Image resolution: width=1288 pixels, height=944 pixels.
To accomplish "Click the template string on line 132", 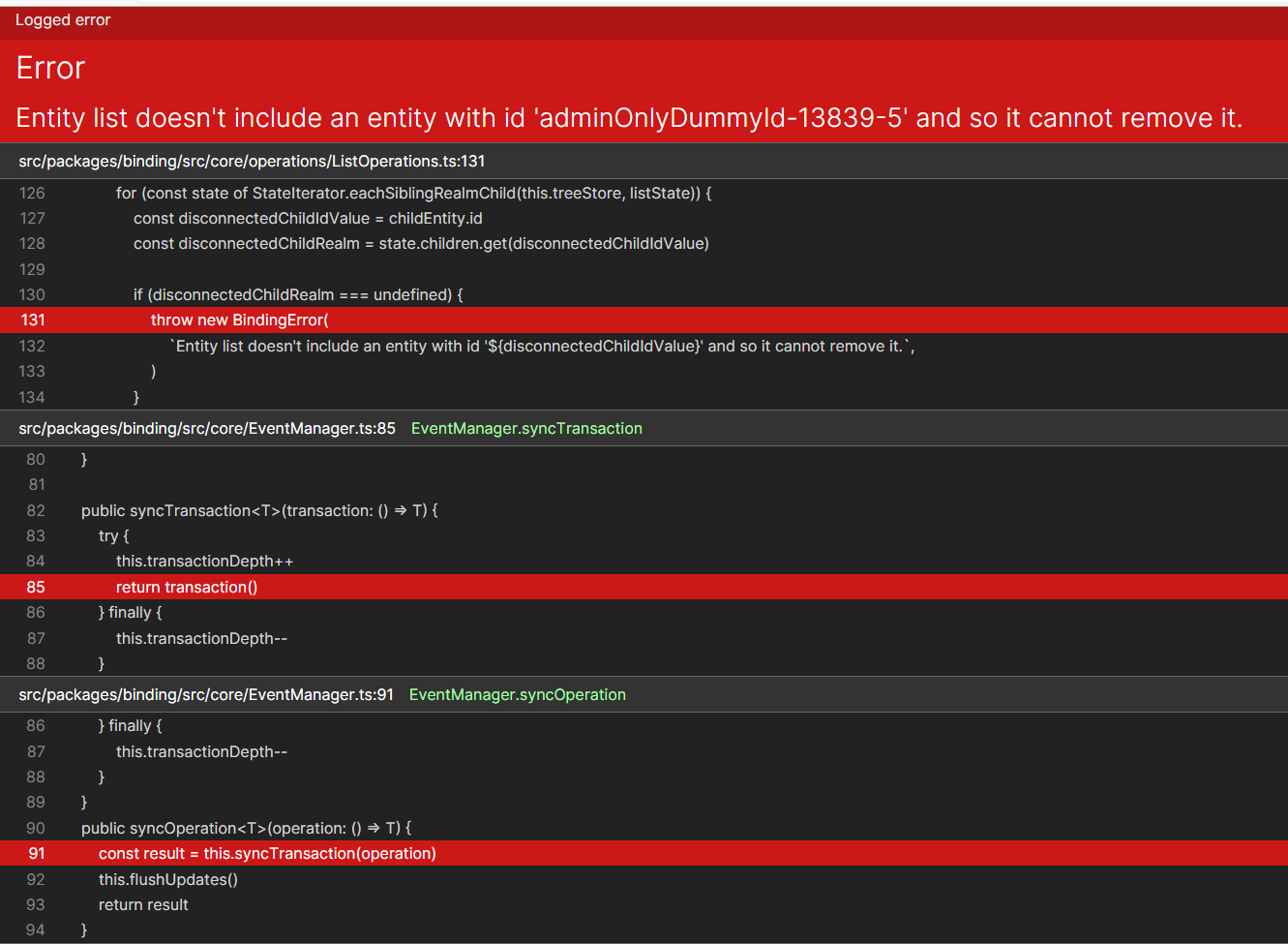I will 542,346.
